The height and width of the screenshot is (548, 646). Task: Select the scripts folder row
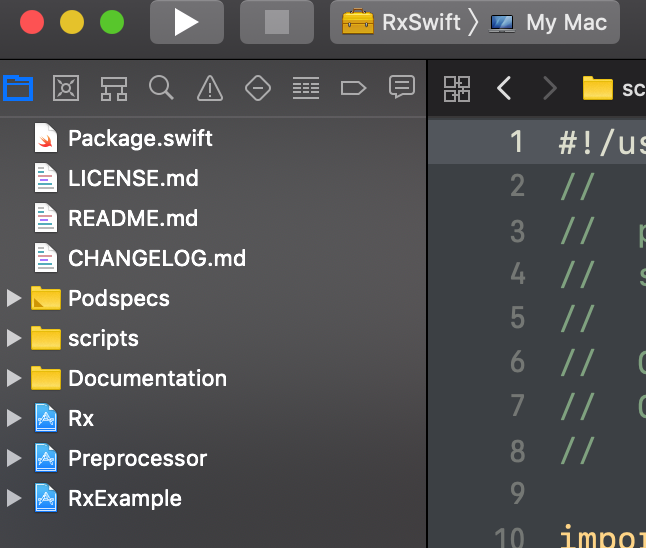point(213,338)
